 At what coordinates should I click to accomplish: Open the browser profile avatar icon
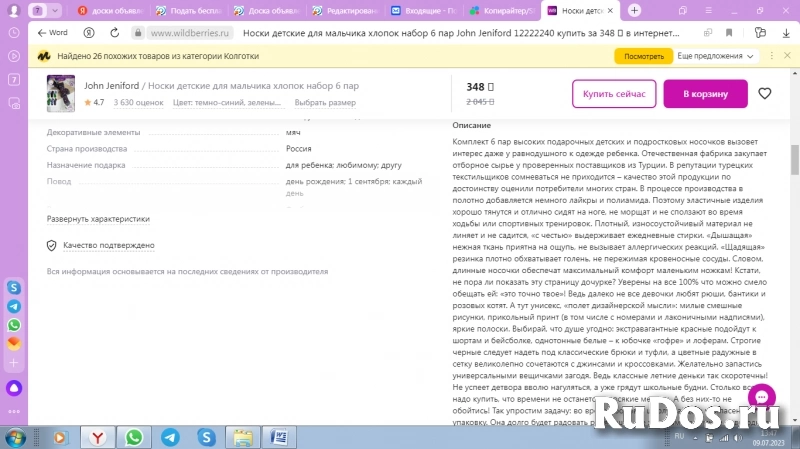[x=14, y=10]
